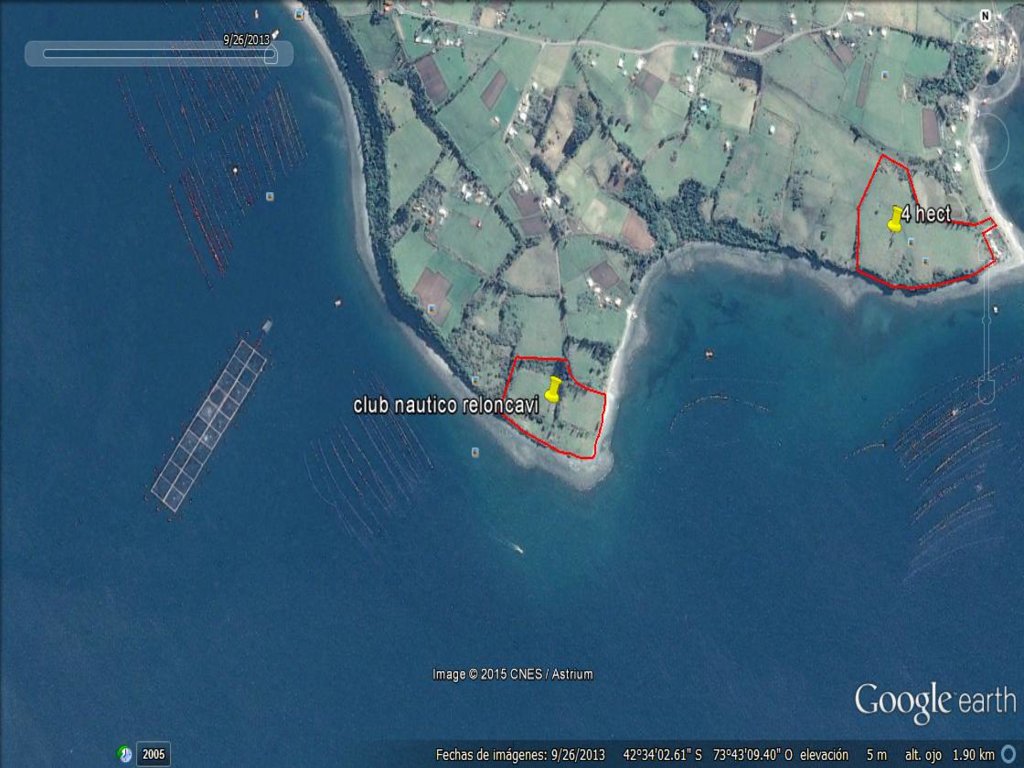The width and height of the screenshot is (1024, 768).
Task: Click the 'Image © 2015 CNES / Astrium' attribution
Action: point(512,674)
